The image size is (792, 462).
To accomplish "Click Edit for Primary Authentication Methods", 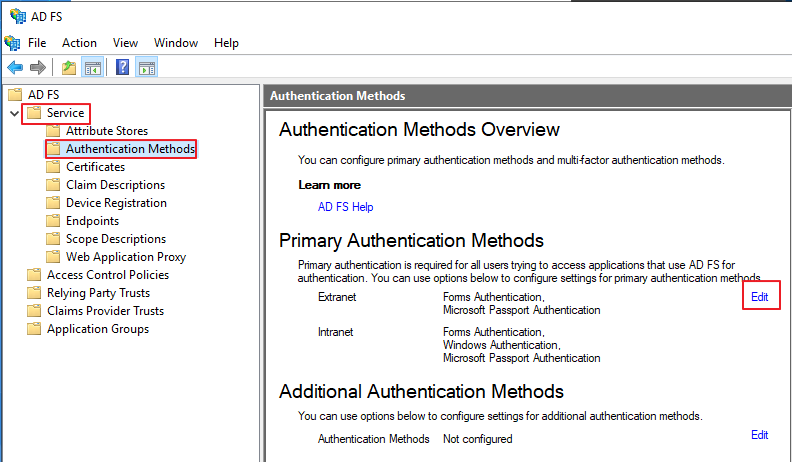I will pyautogui.click(x=760, y=297).
